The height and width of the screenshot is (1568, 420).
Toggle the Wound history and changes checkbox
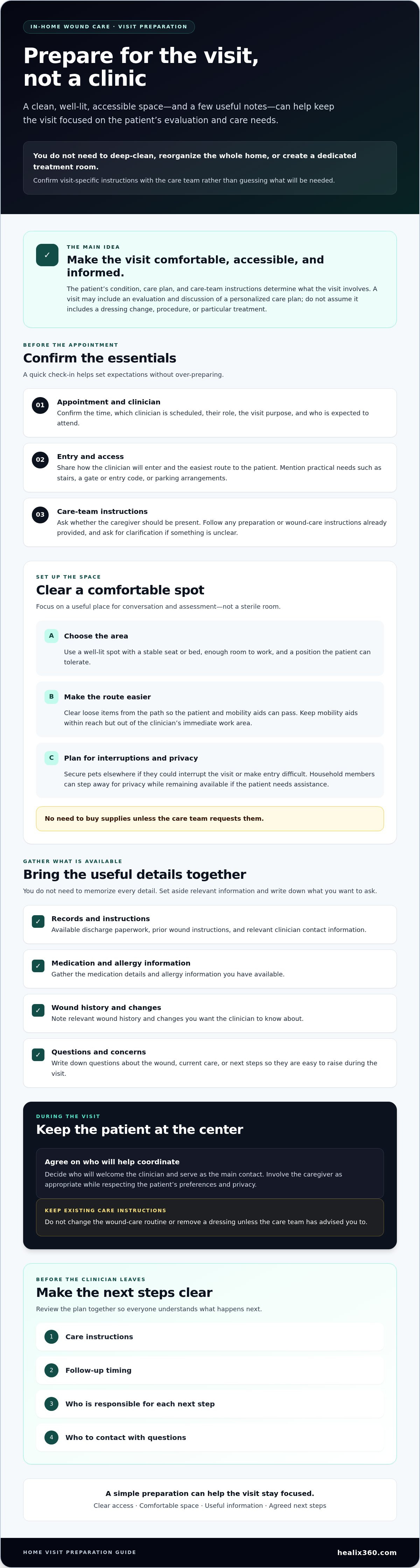[38, 1010]
